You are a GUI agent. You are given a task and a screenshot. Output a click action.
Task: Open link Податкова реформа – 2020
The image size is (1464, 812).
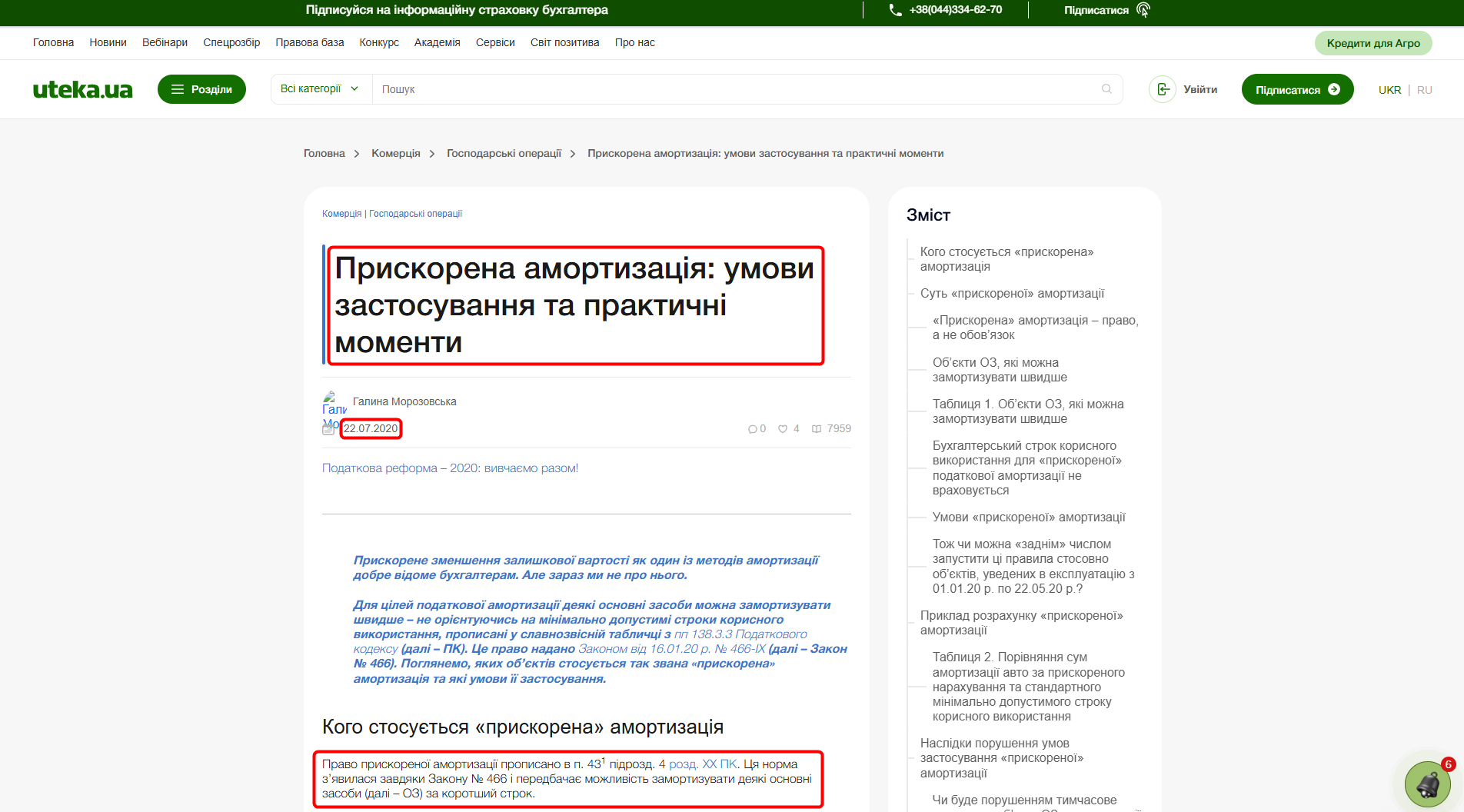(450, 468)
